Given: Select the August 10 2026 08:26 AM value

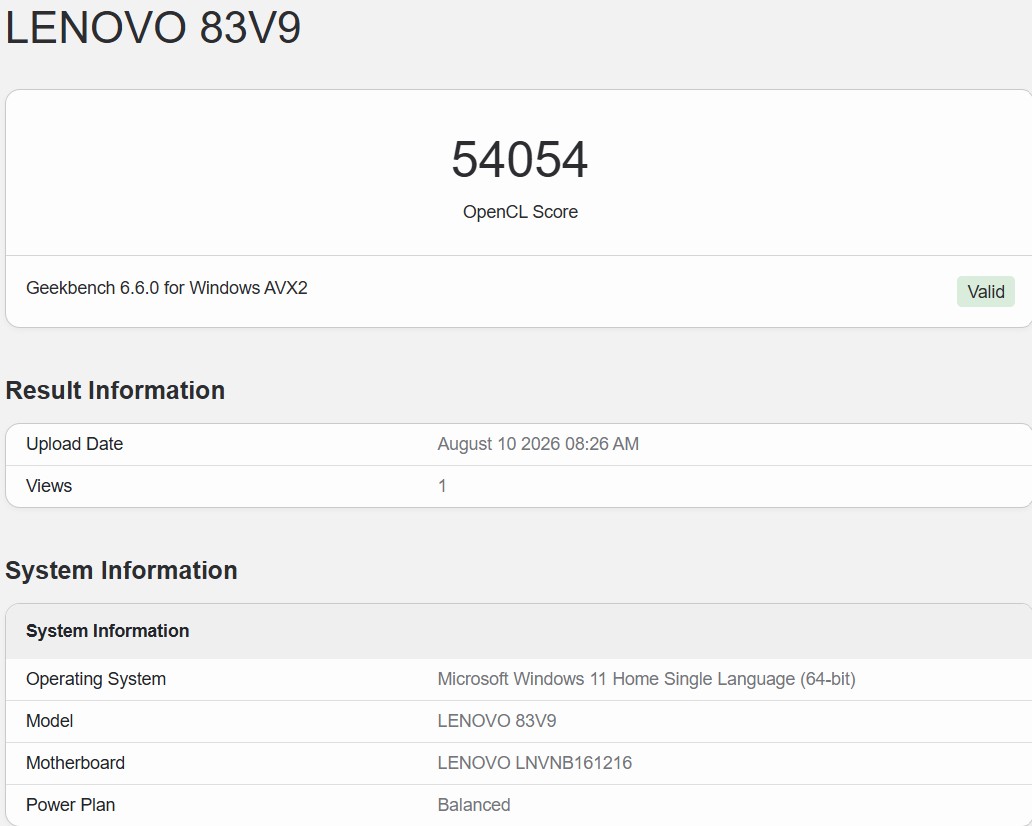Looking at the screenshot, I should coord(538,444).
